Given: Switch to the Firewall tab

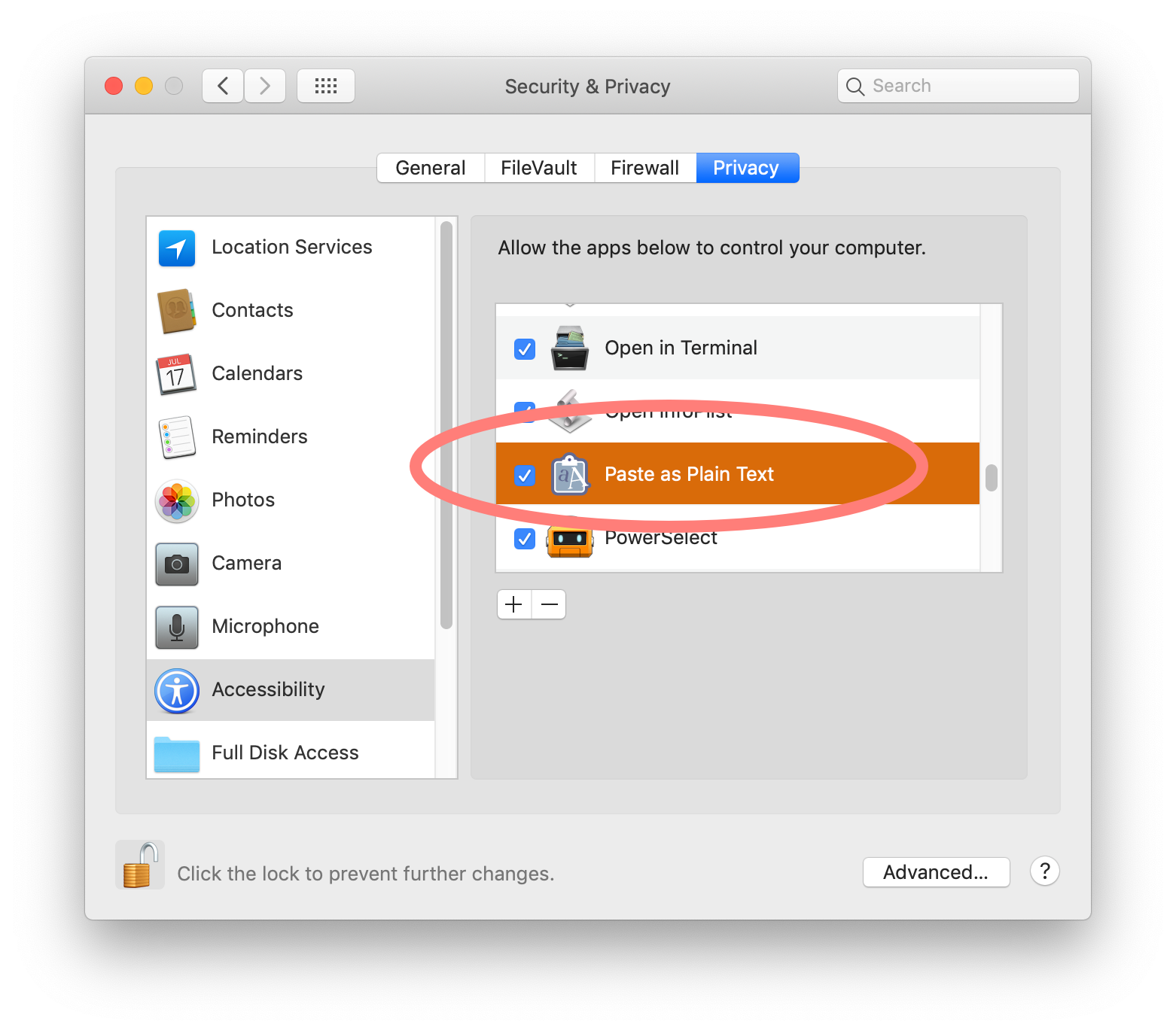Looking at the screenshot, I should point(645,168).
